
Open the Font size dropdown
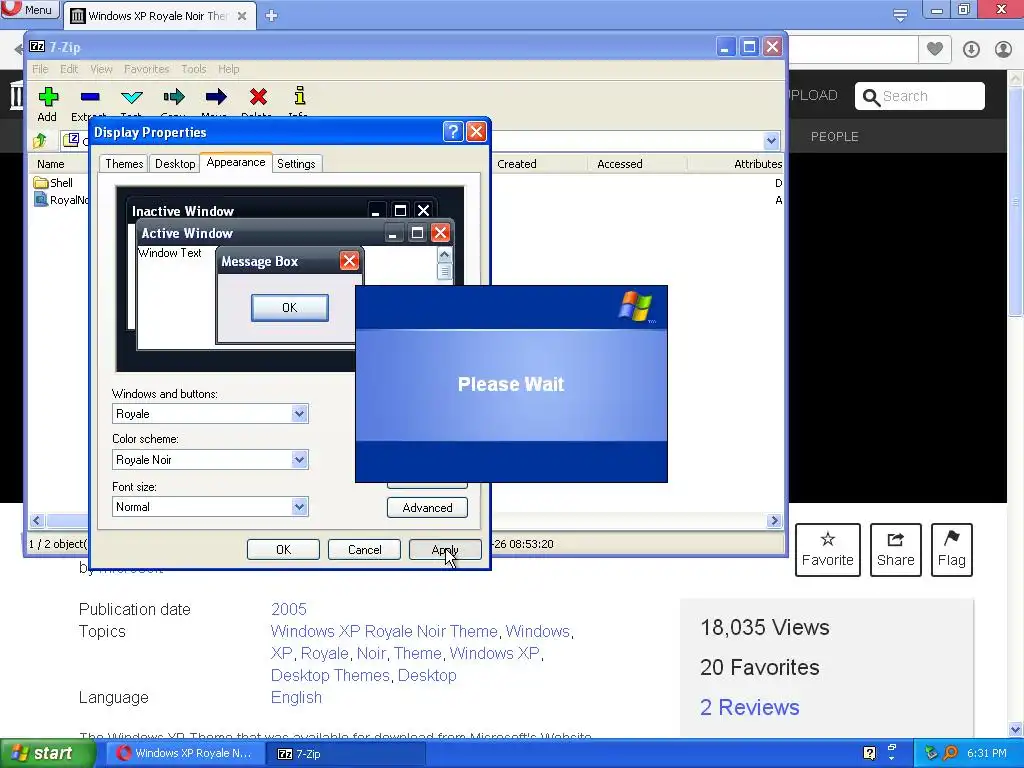click(x=299, y=507)
